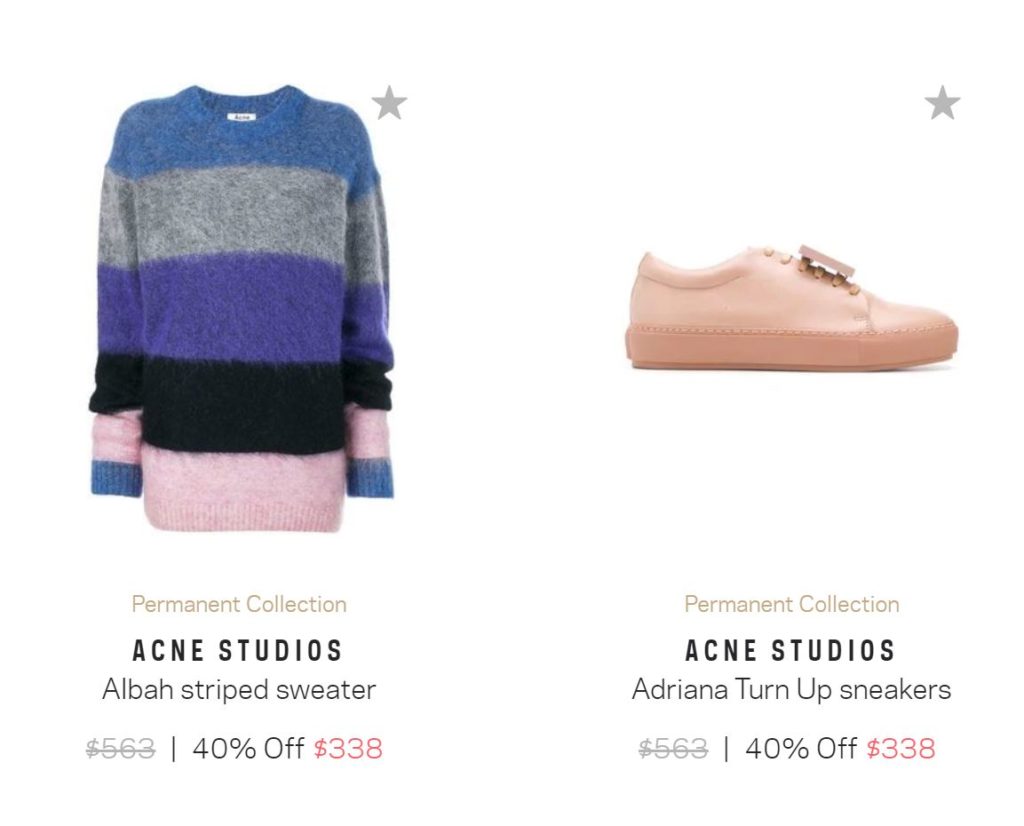Star the Adriana Turn Up sneakers
Image resolution: width=1024 pixels, height=826 pixels.
click(942, 103)
